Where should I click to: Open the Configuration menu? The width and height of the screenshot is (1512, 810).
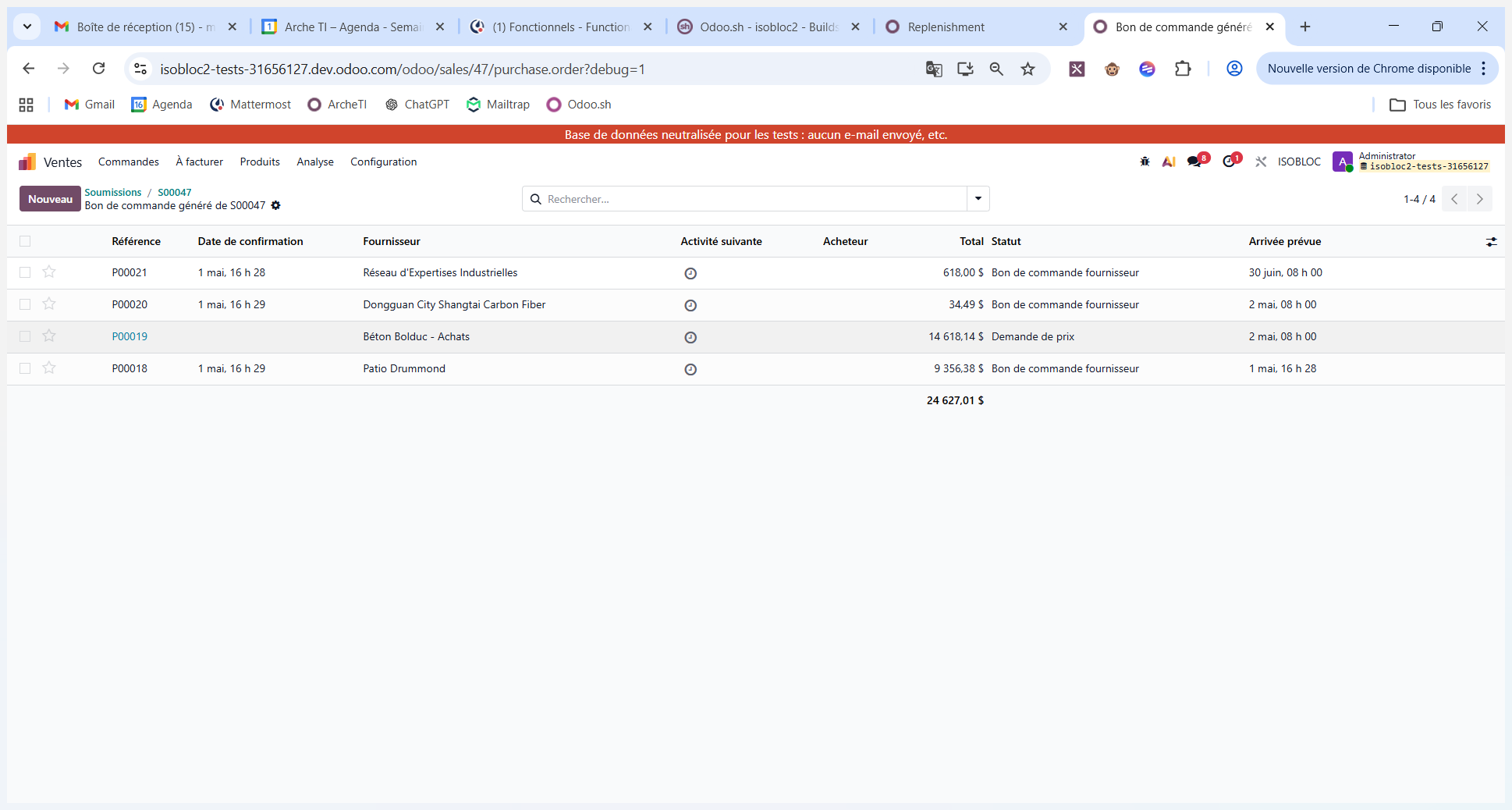click(383, 162)
